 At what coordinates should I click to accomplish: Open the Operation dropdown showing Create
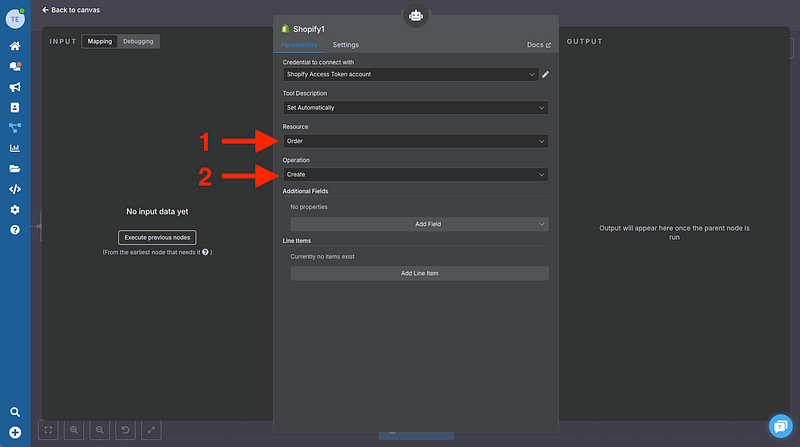point(415,174)
